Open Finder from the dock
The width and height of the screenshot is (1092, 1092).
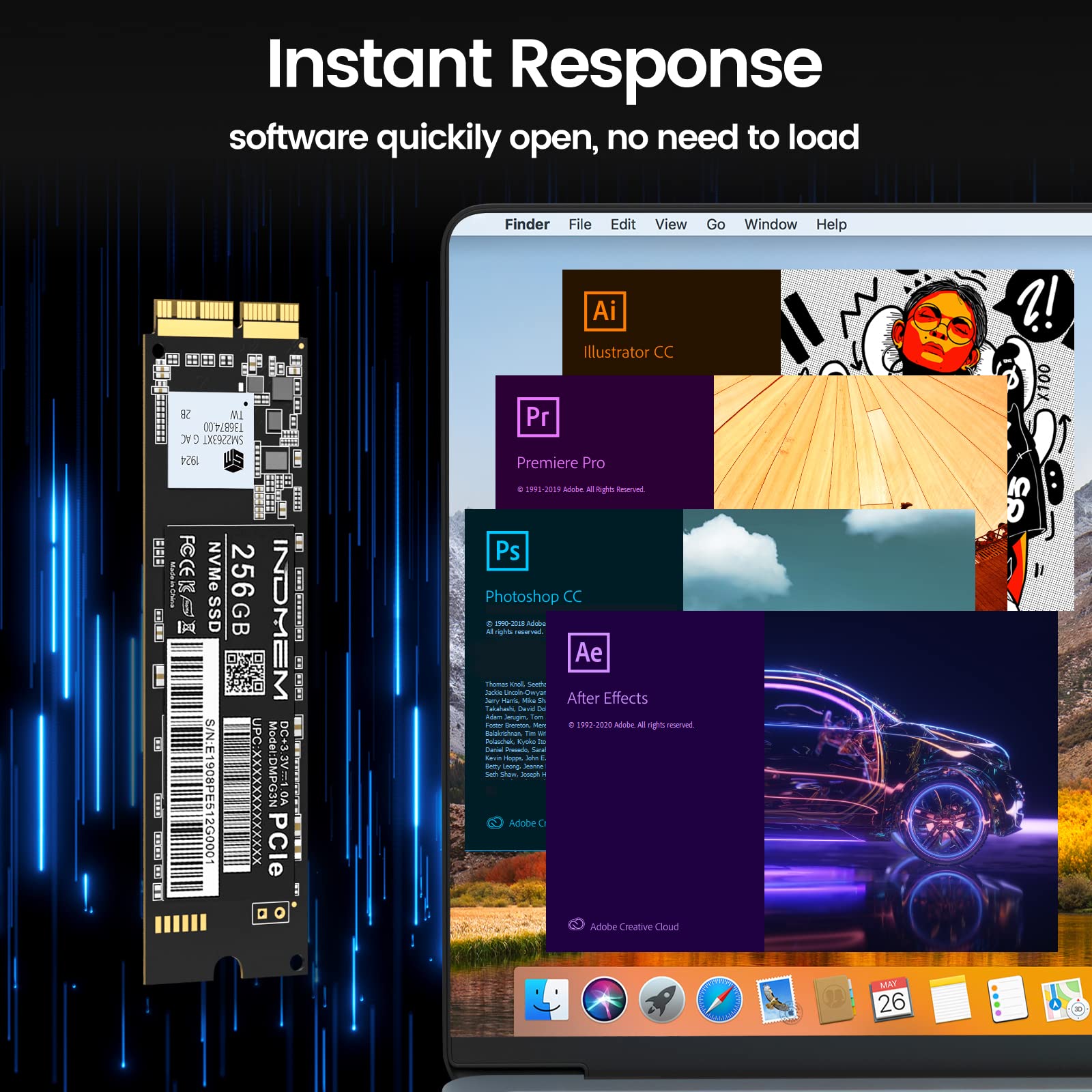pyautogui.click(x=547, y=1000)
